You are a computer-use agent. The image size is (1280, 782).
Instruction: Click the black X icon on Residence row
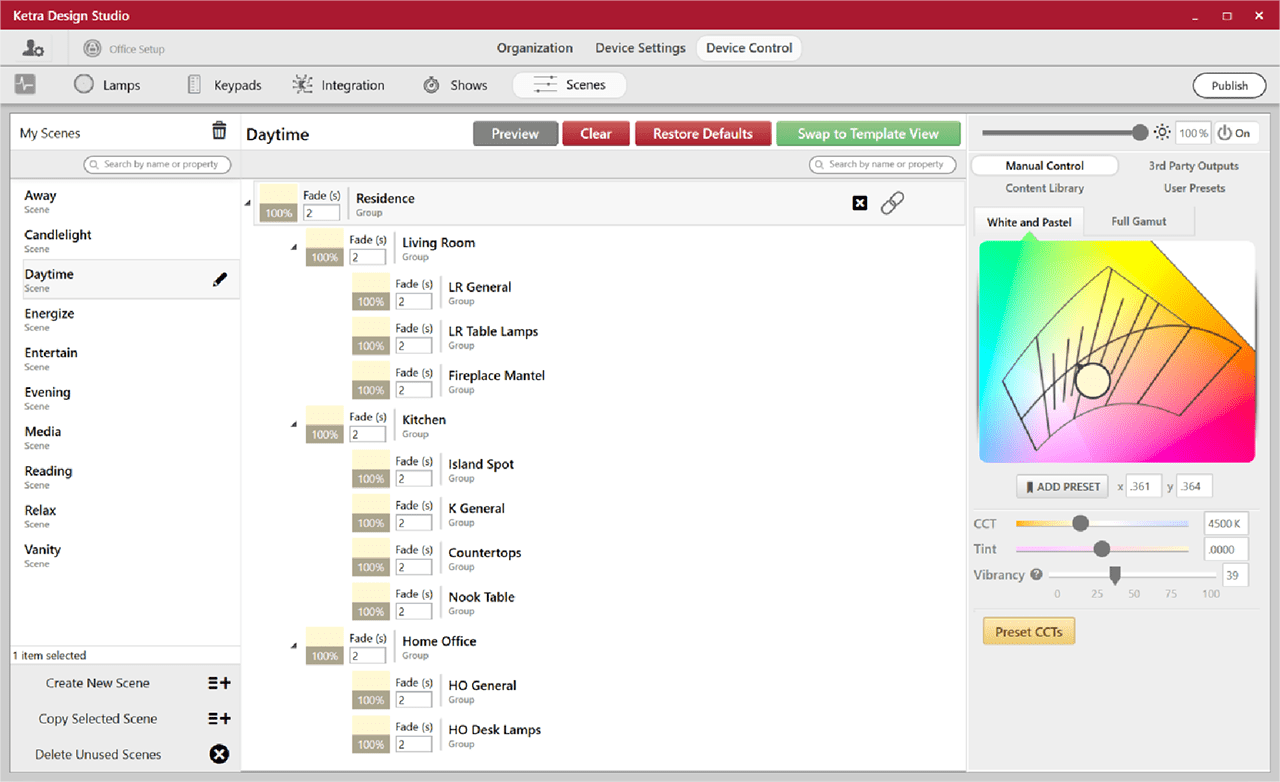pos(859,203)
